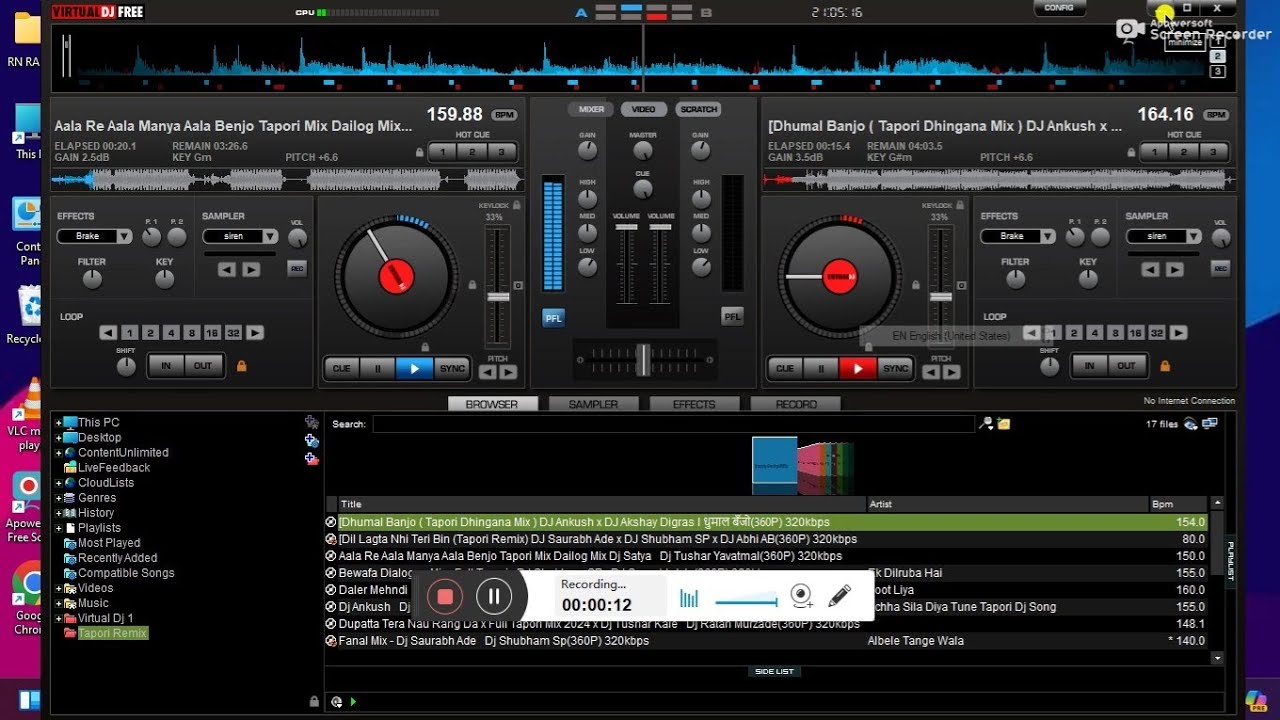Click in the browser Search field

tap(673, 424)
